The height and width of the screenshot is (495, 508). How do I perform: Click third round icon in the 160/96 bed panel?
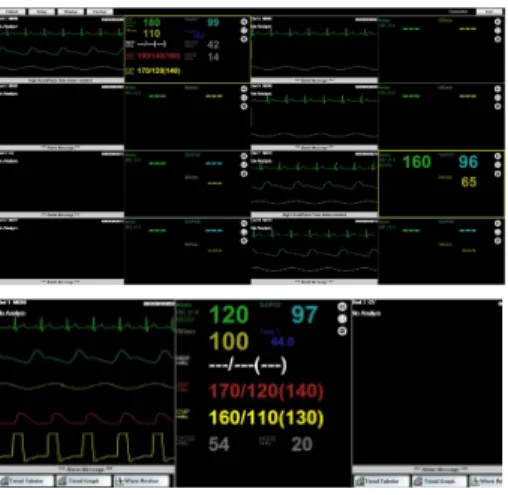pyautogui.click(x=498, y=174)
